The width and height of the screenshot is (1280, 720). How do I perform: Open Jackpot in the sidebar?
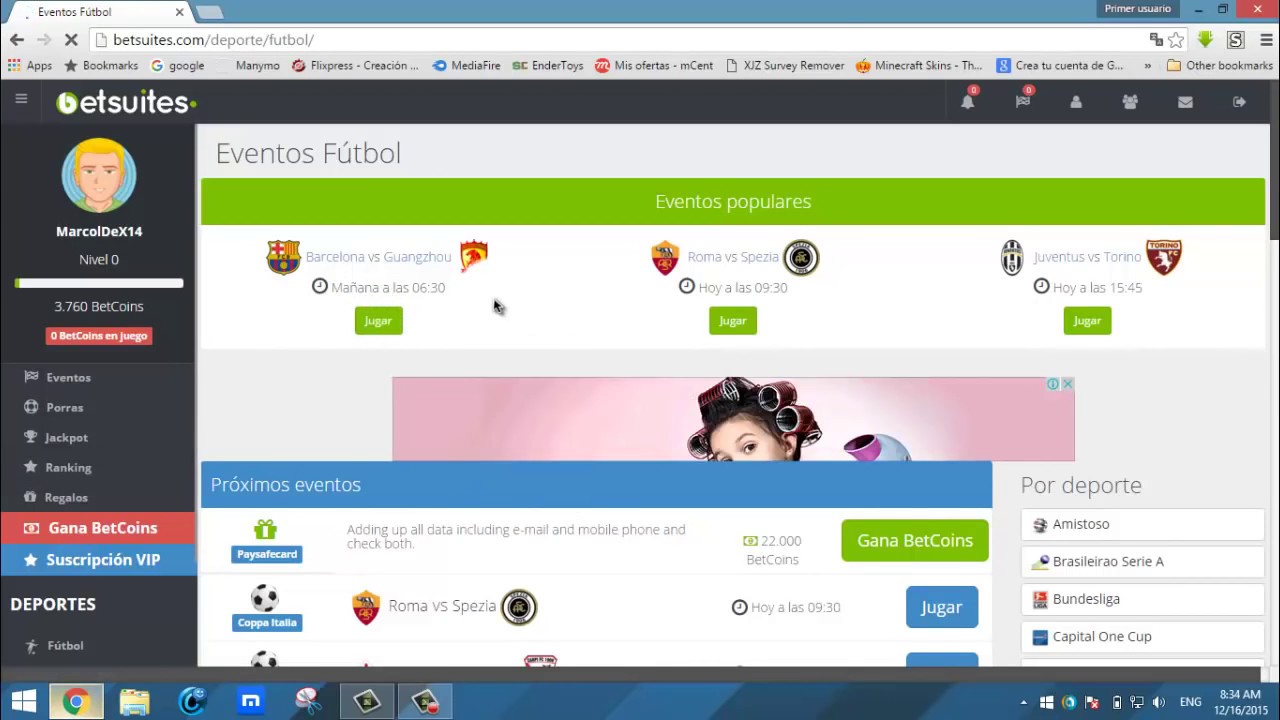pyautogui.click(x=66, y=437)
